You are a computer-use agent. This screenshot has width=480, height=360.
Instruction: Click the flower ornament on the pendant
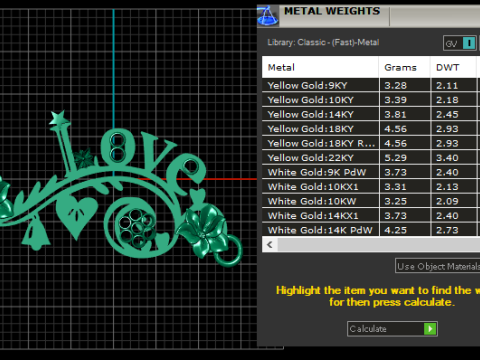[x=204, y=230]
